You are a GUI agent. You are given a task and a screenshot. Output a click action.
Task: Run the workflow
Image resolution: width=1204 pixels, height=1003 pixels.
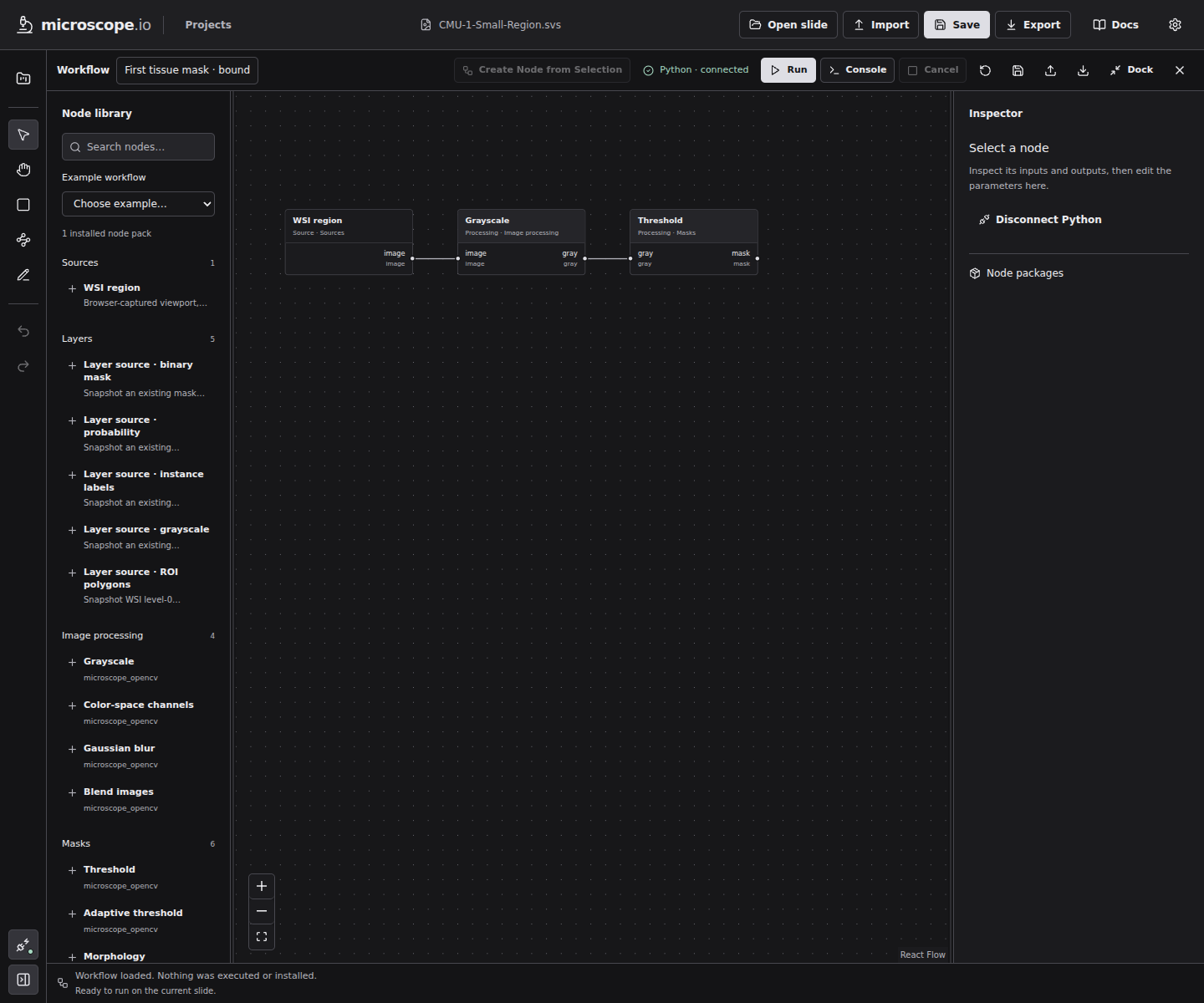tap(788, 70)
